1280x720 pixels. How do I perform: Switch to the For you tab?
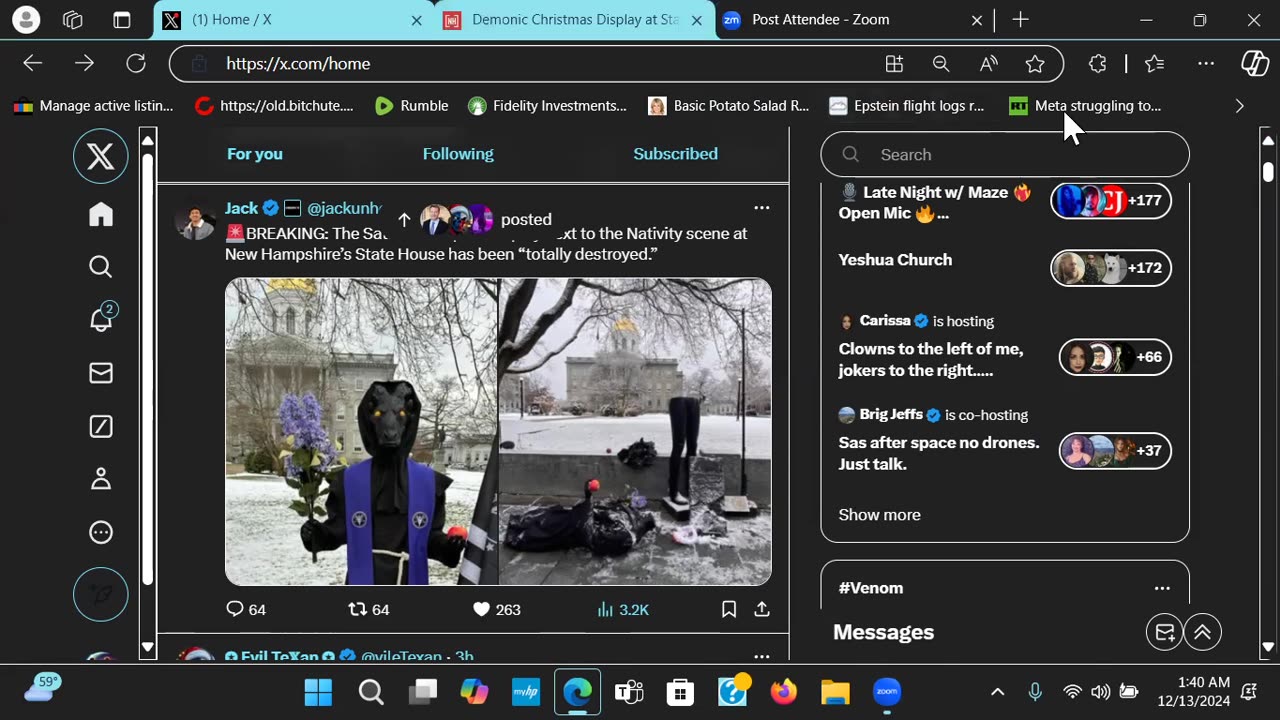click(255, 154)
